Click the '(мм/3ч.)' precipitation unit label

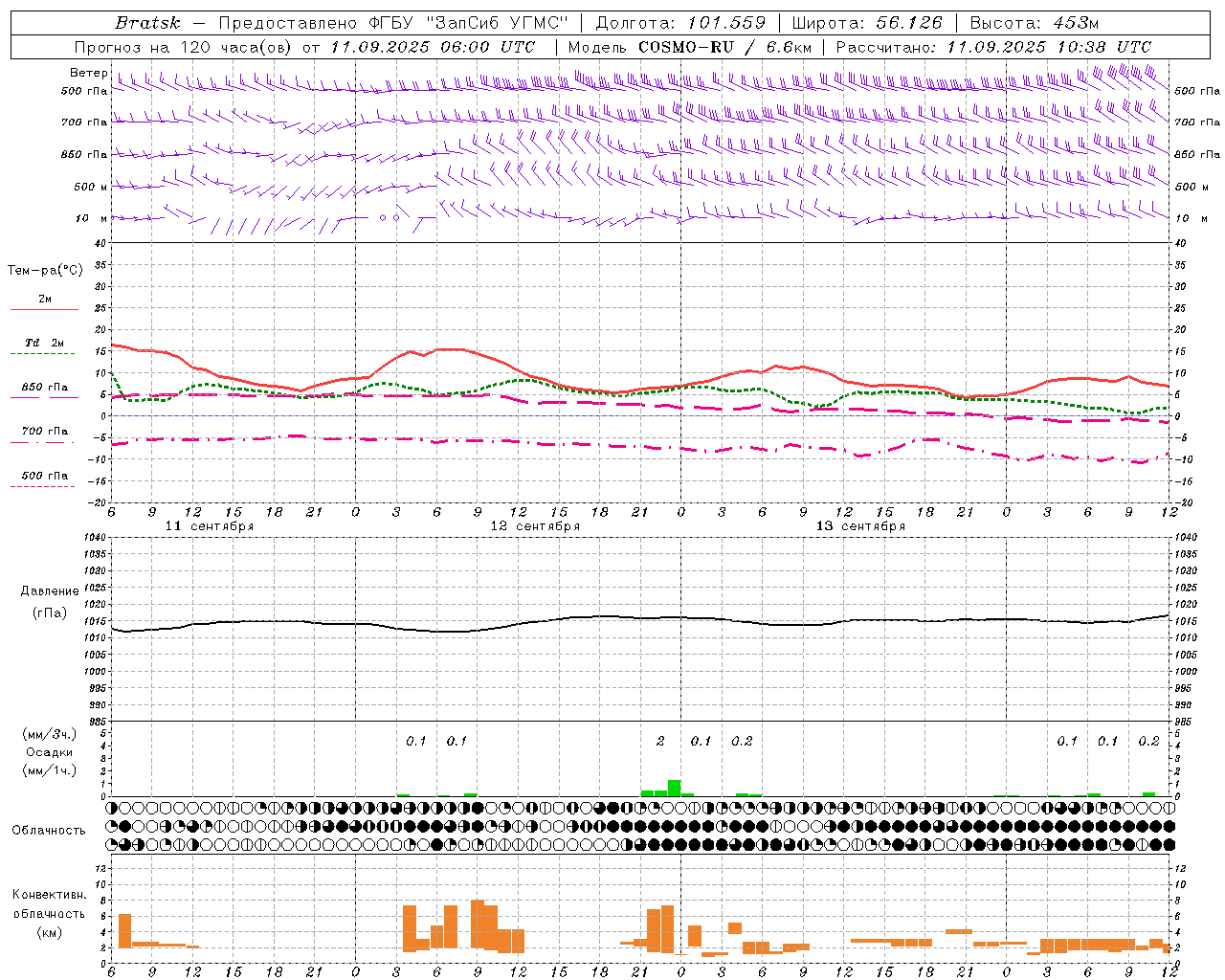point(49,734)
